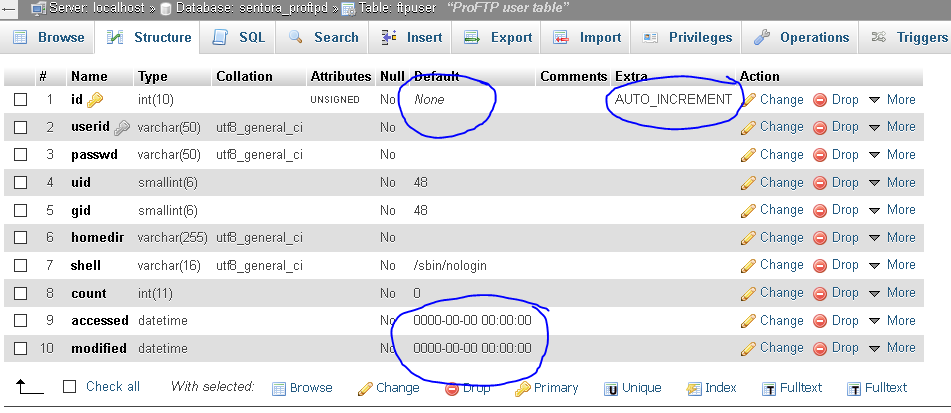Click the red Drop icon for modified row

pos(820,348)
